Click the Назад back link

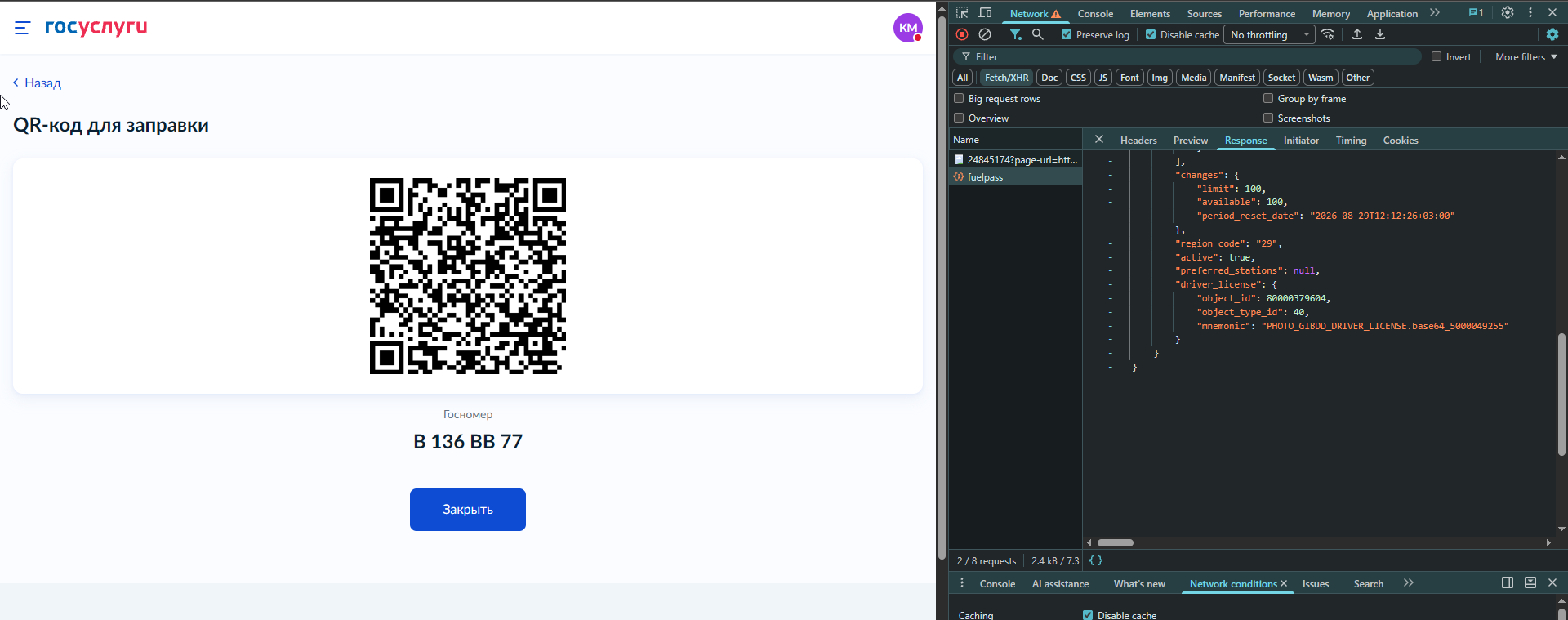pos(38,83)
